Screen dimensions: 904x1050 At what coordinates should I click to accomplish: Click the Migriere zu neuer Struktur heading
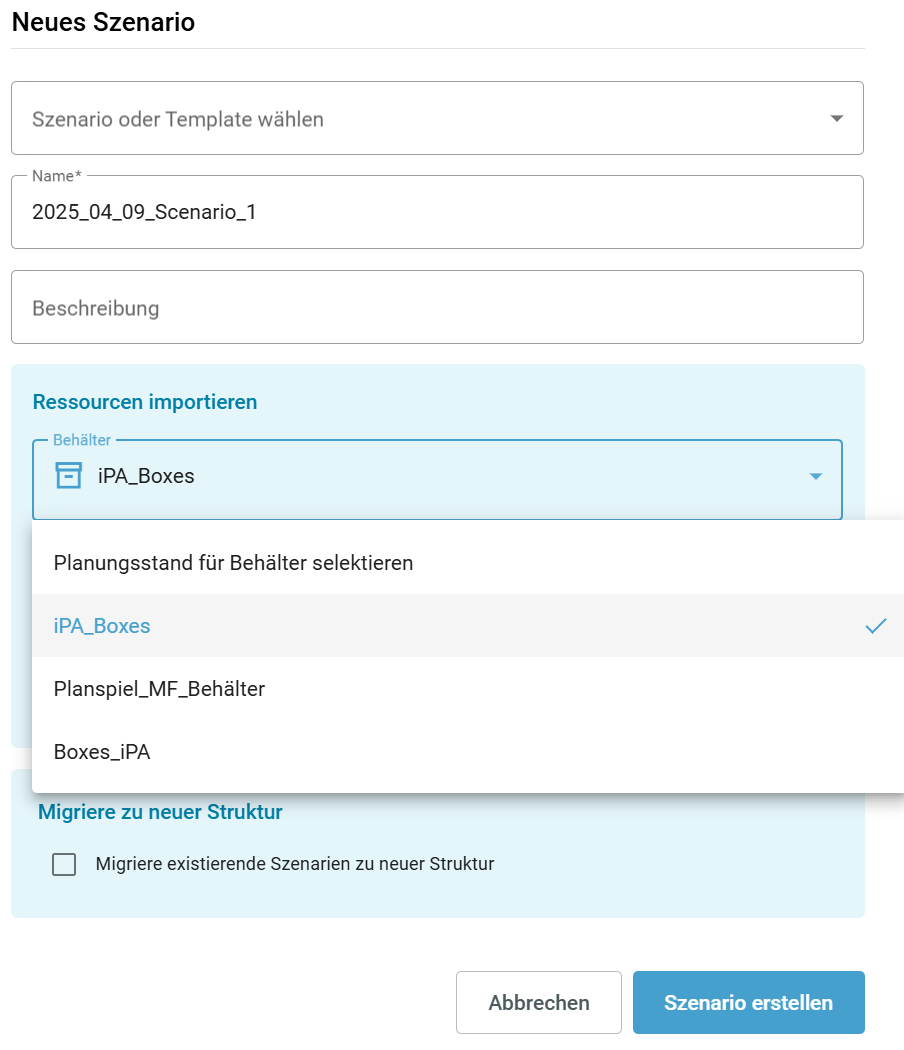click(x=160, y=812)
